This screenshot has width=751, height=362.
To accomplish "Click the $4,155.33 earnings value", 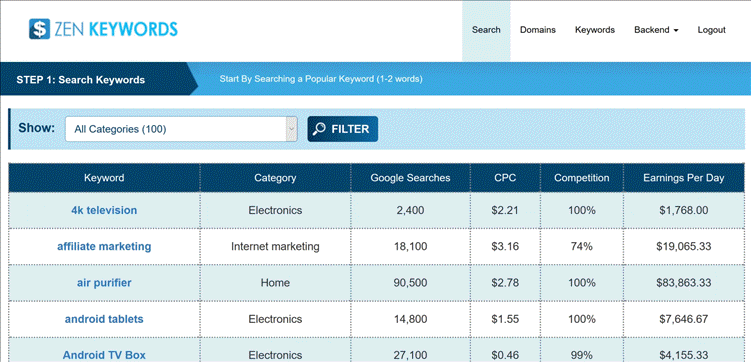I will 684,355.
